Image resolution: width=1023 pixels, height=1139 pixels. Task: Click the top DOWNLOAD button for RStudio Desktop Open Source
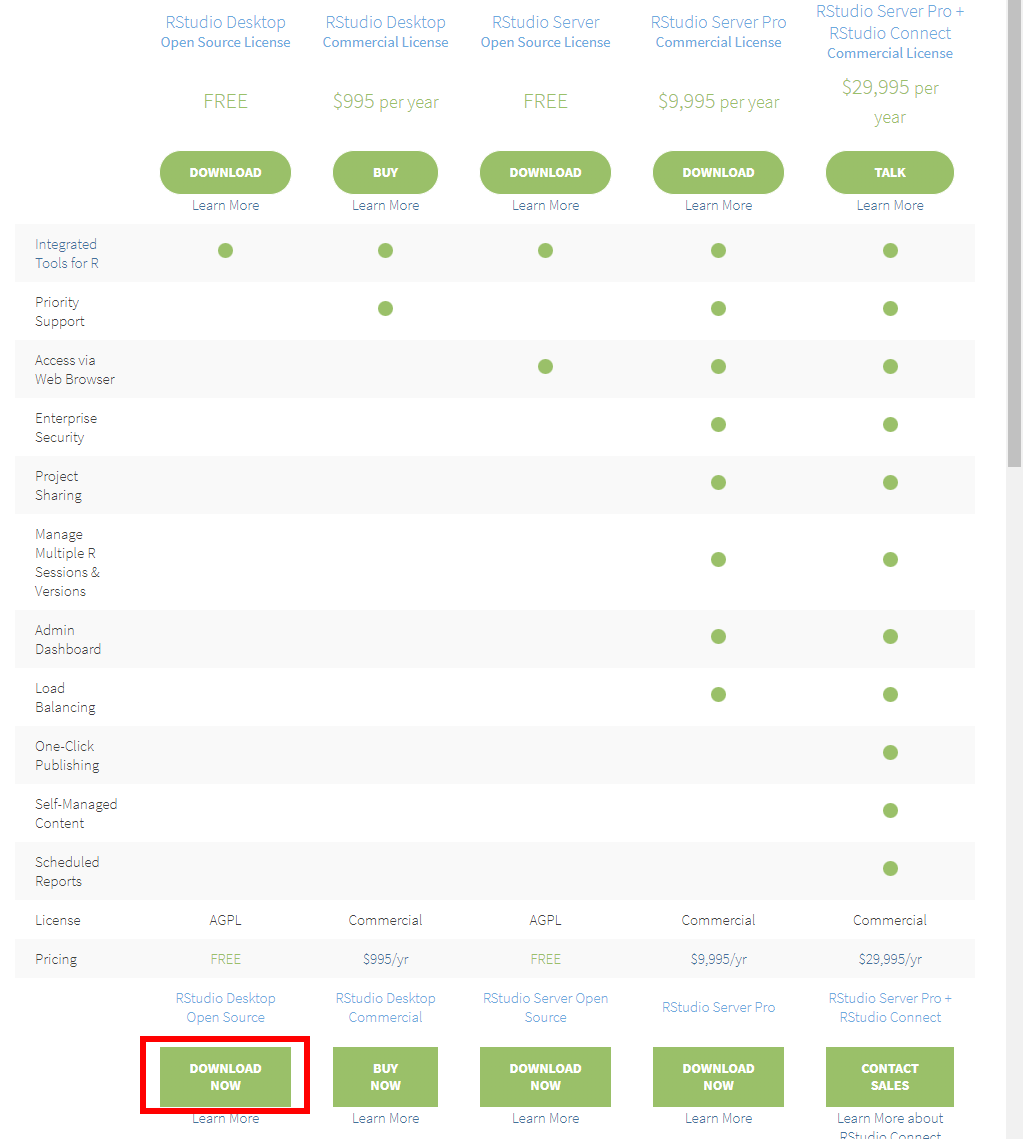225,172
